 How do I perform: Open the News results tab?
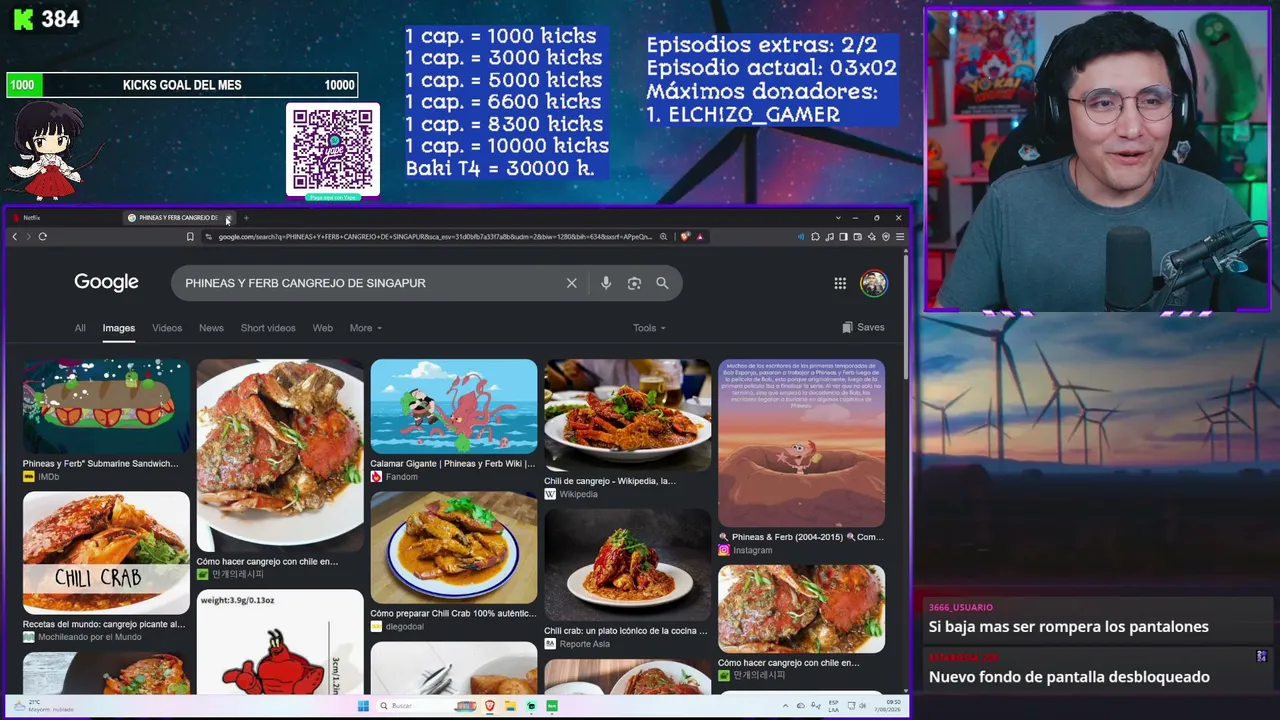(x=211, y=328)
